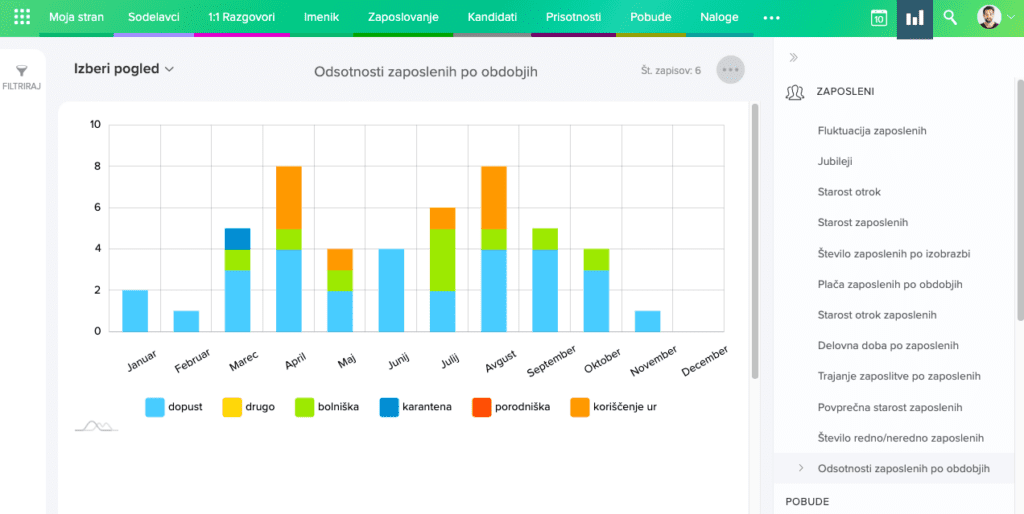
Task: Expand the Odsotnosti zaposlenih po obdobjih item
Action: click(x=801, y=468)
